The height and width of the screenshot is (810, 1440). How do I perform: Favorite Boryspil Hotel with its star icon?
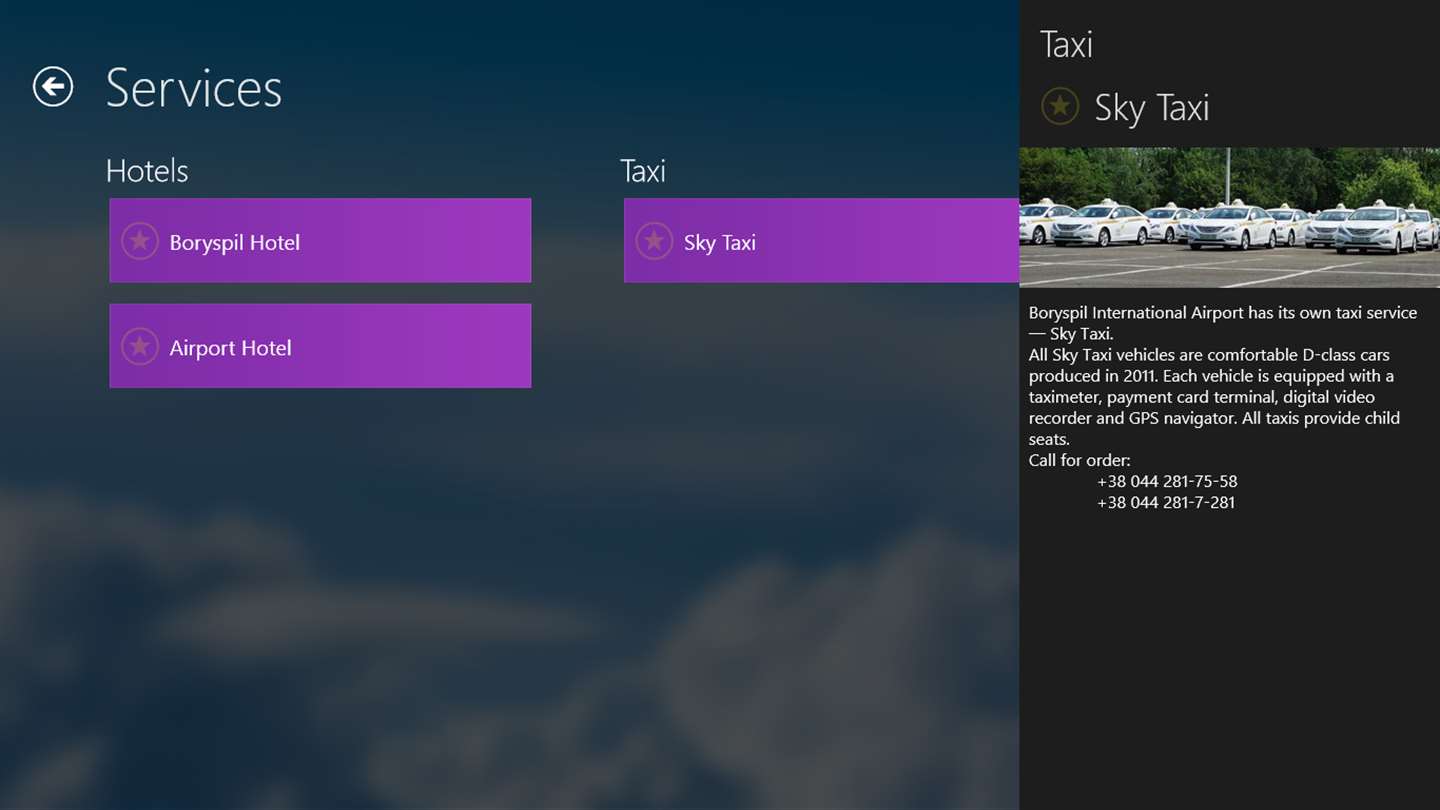(140, 241)
